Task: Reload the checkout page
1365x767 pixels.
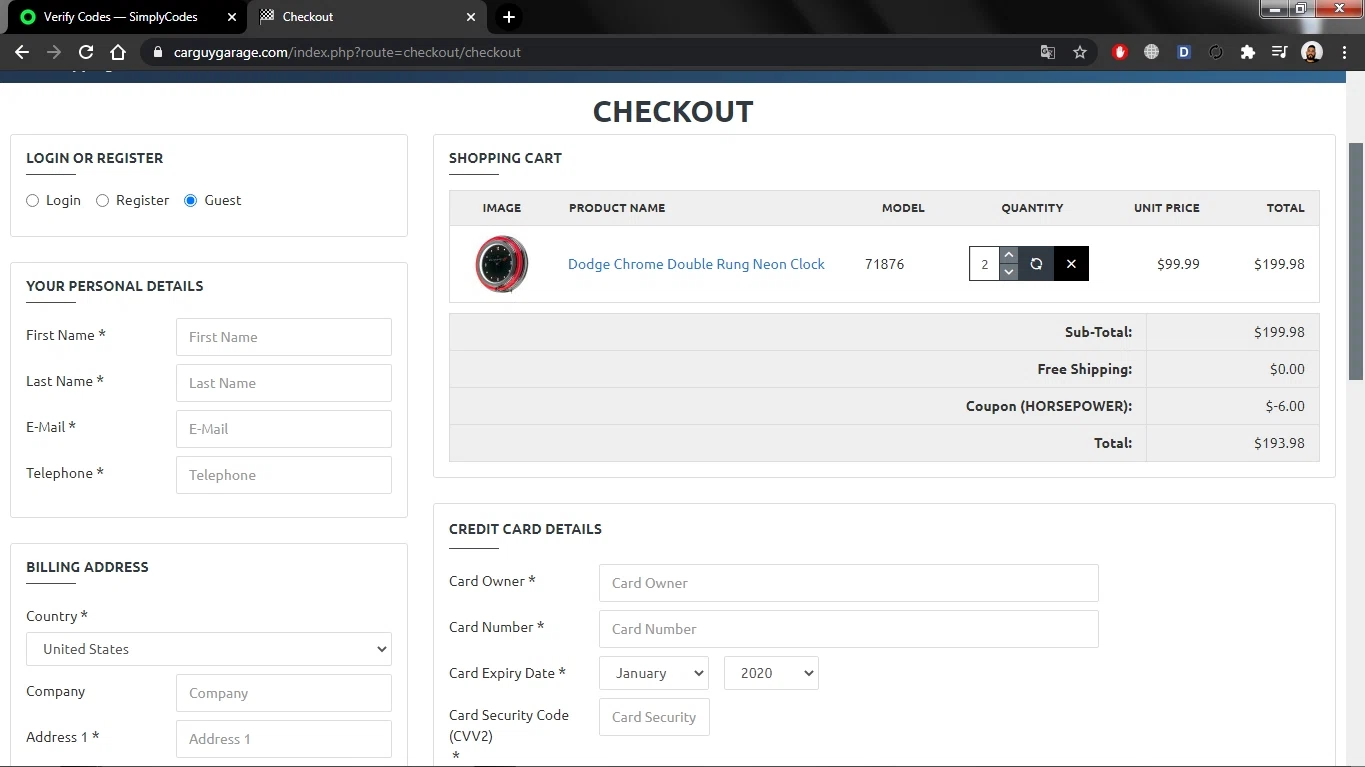Action: pyautogui.click(x=86, y=52)
